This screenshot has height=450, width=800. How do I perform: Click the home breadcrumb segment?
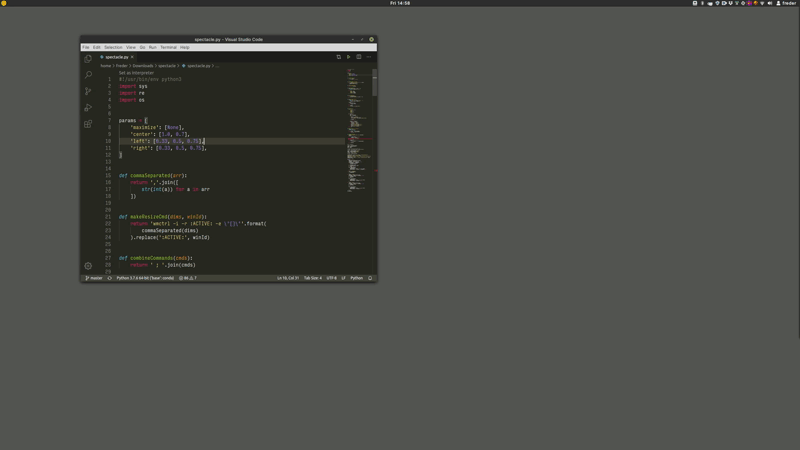tap(106, 66)
